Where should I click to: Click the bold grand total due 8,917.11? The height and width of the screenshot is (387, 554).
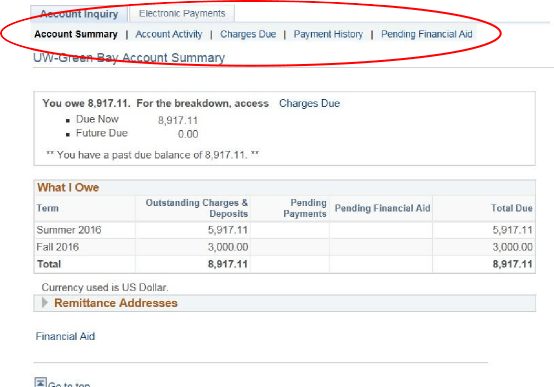pos(512,264)
